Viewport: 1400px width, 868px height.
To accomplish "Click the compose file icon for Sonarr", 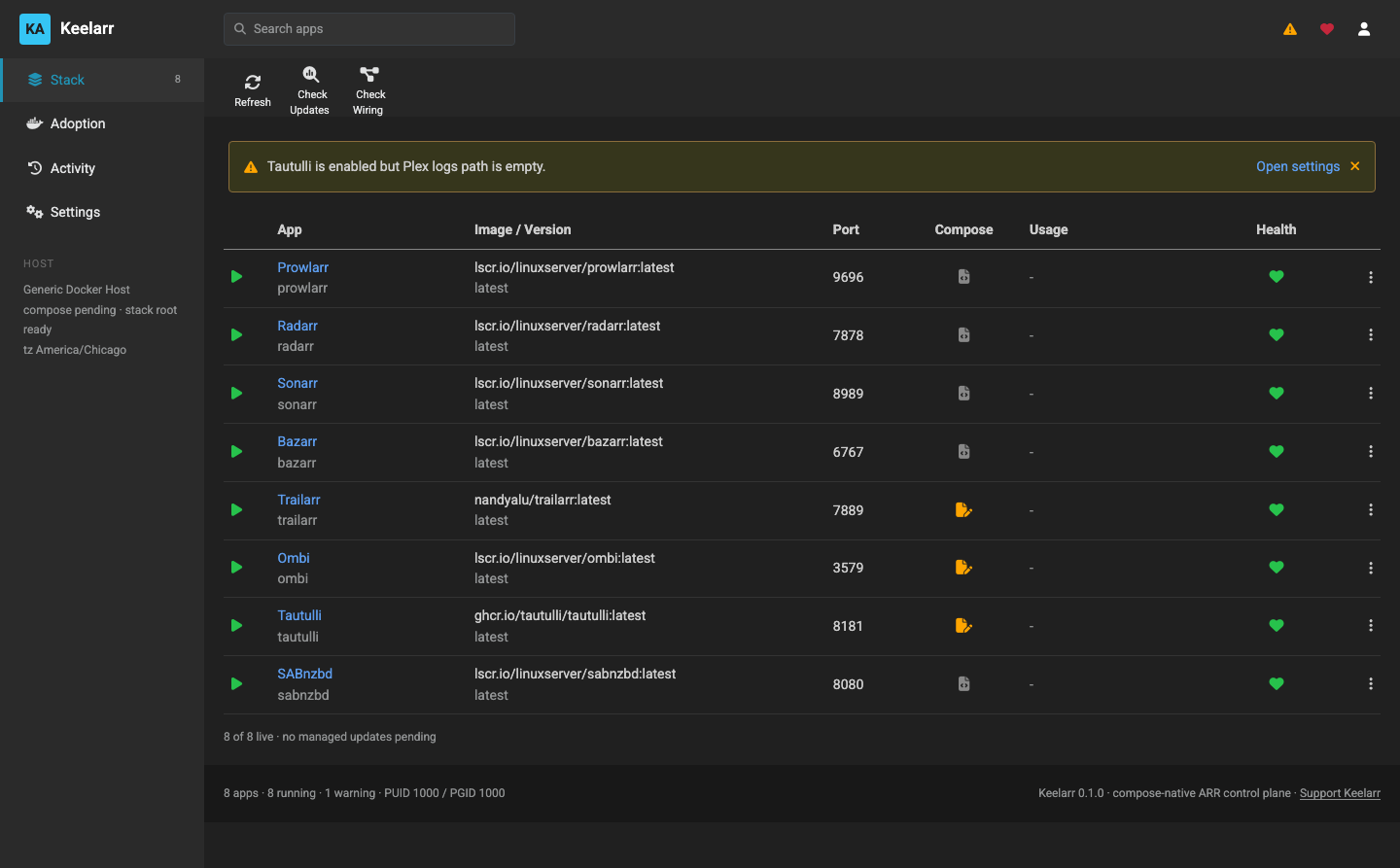I will [x=963, y=394].
